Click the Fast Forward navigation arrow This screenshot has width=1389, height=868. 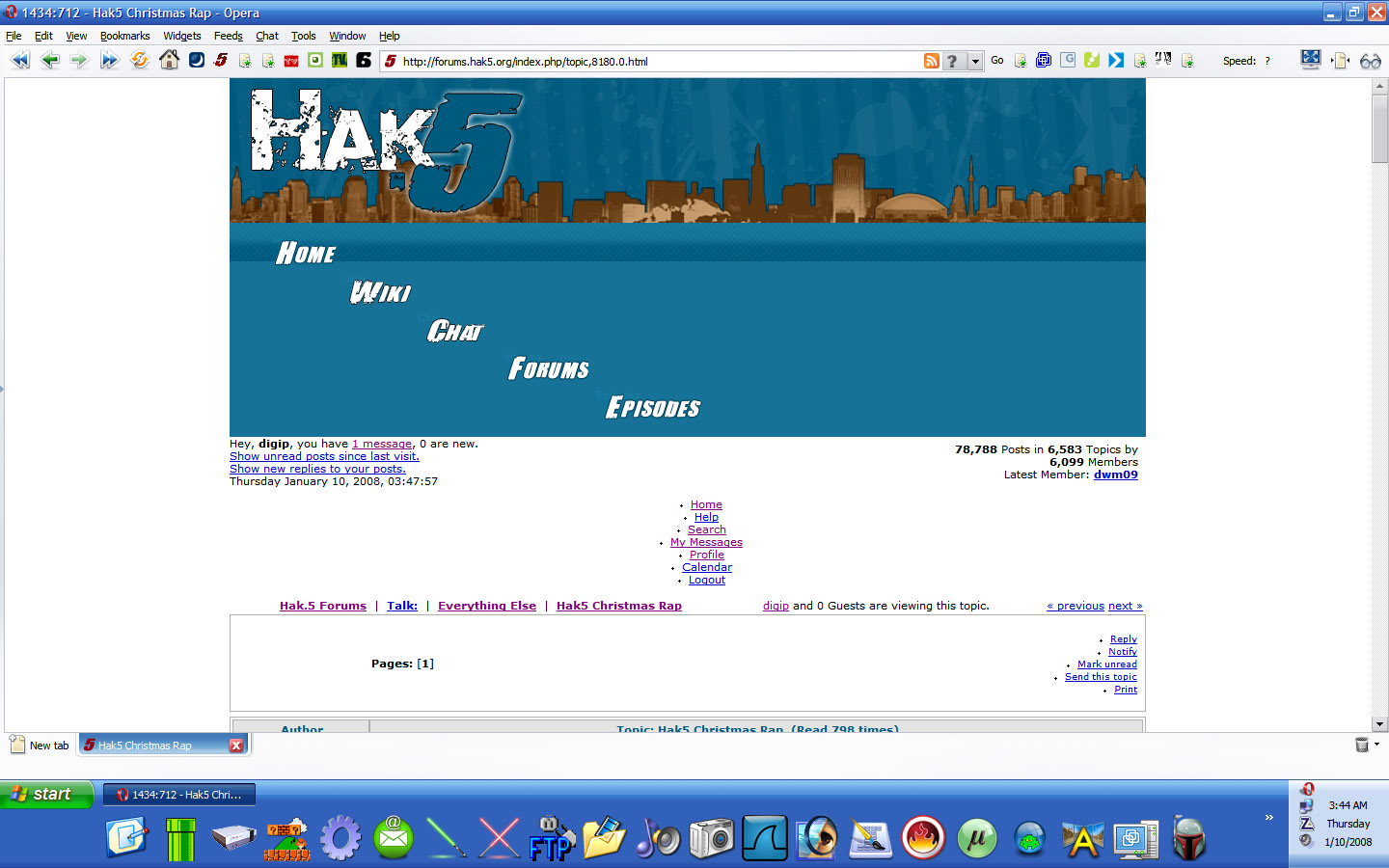pyautogui.click(x=109, y=60)
